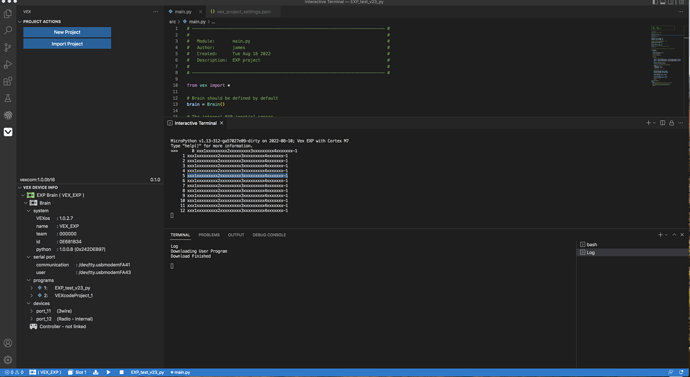This screenshot has width=690, height=377.
Task: Open the Manage gear icon
Action: click(x=7, y=360)
